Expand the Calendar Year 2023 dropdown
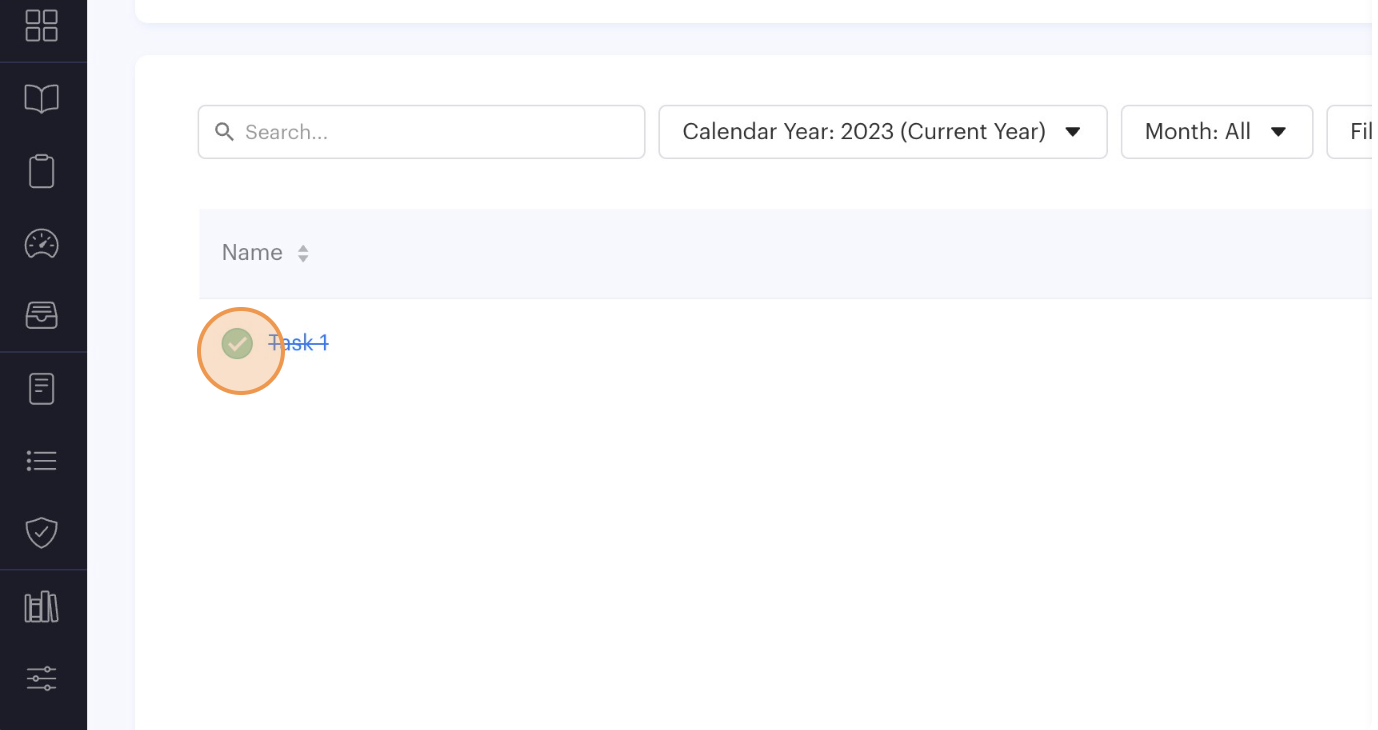This screenshot has height=730, width=1378. pos(882,132)
